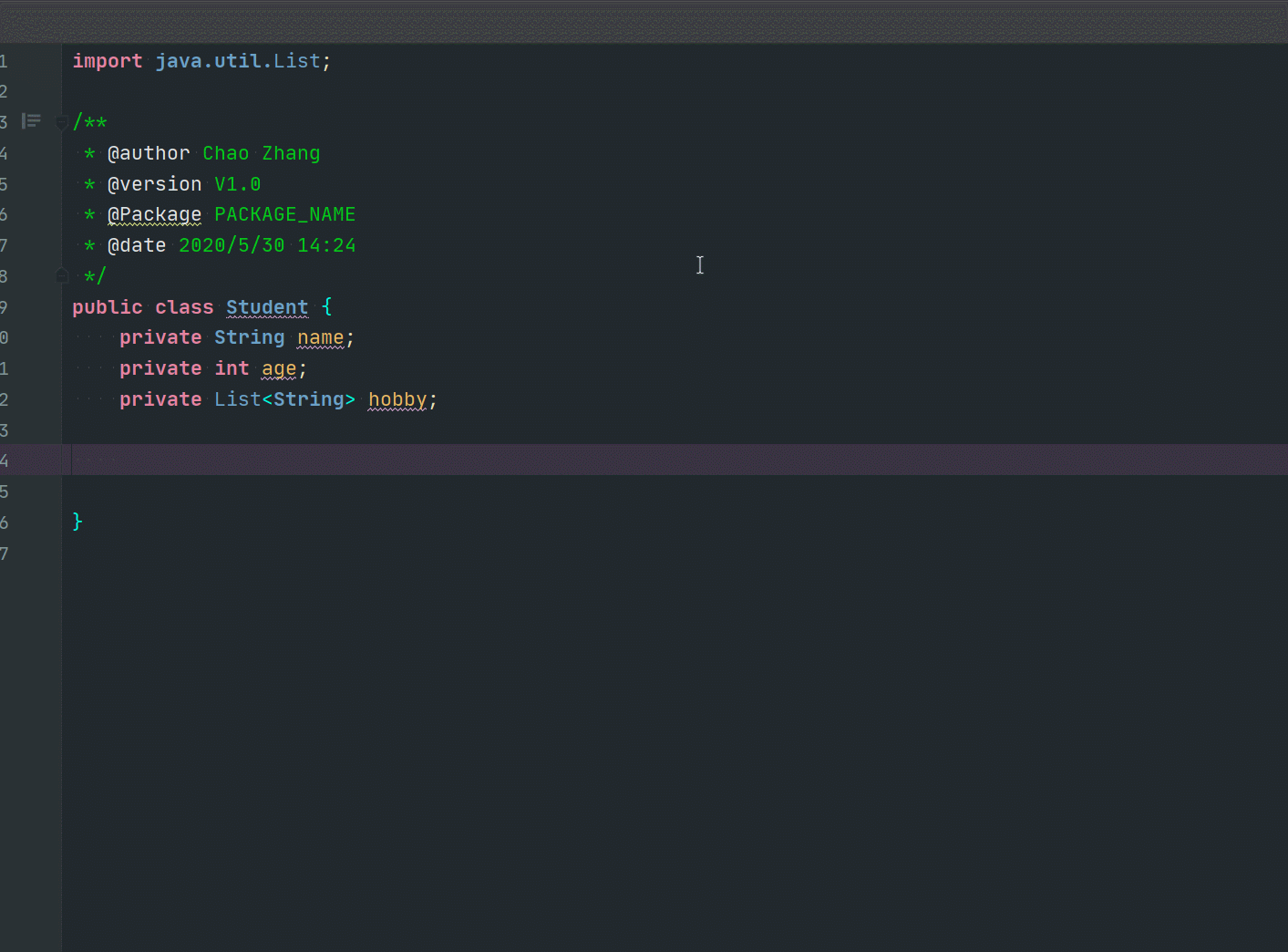Click the author name 'Chao Zhang'
The height and width of the screenshot is (952, 1288).
pos(262,153)
